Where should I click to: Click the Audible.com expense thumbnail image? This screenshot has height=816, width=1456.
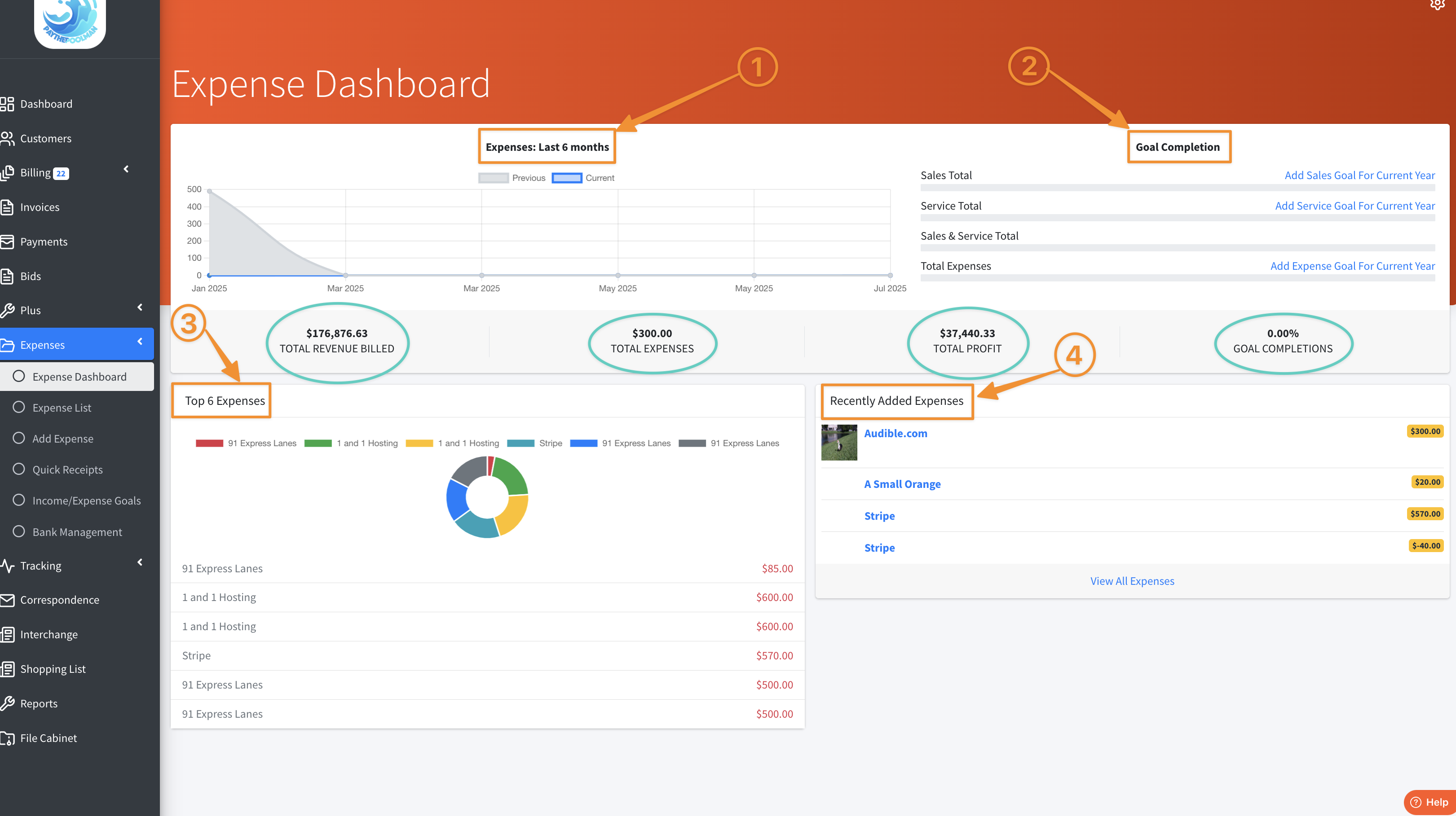click(x=839, y=442)
